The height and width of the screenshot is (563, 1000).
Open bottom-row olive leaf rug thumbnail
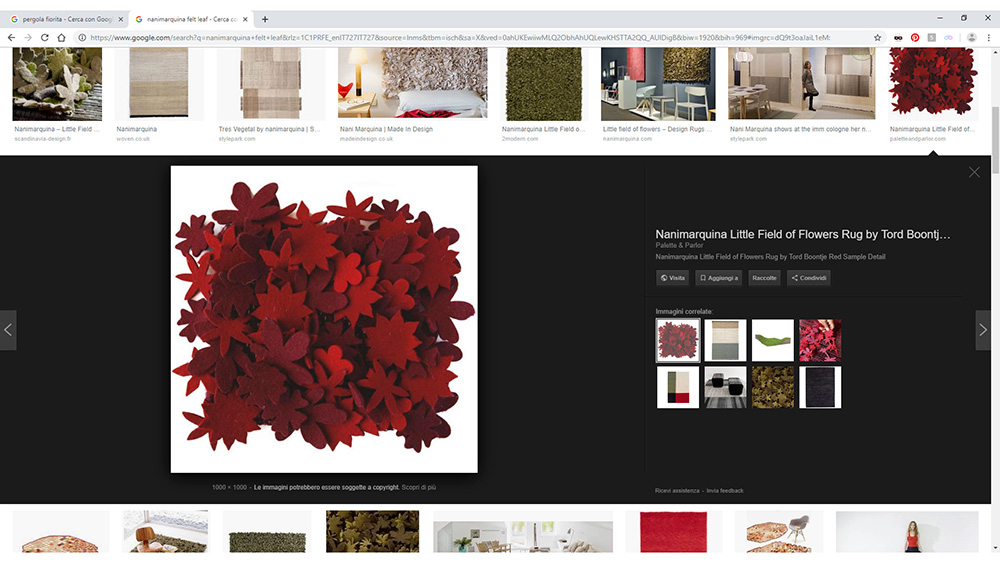click(372, 531)
